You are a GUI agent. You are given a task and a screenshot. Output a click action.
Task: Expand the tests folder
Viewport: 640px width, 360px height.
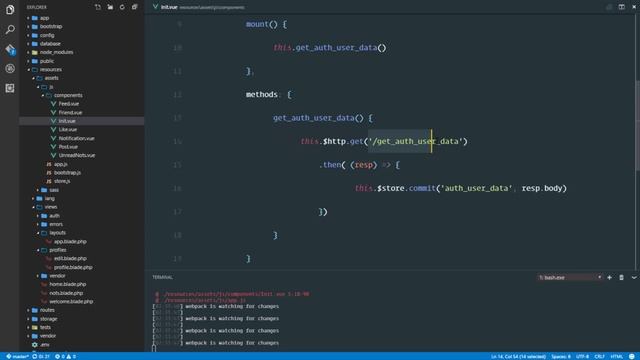tap(45, 327)
